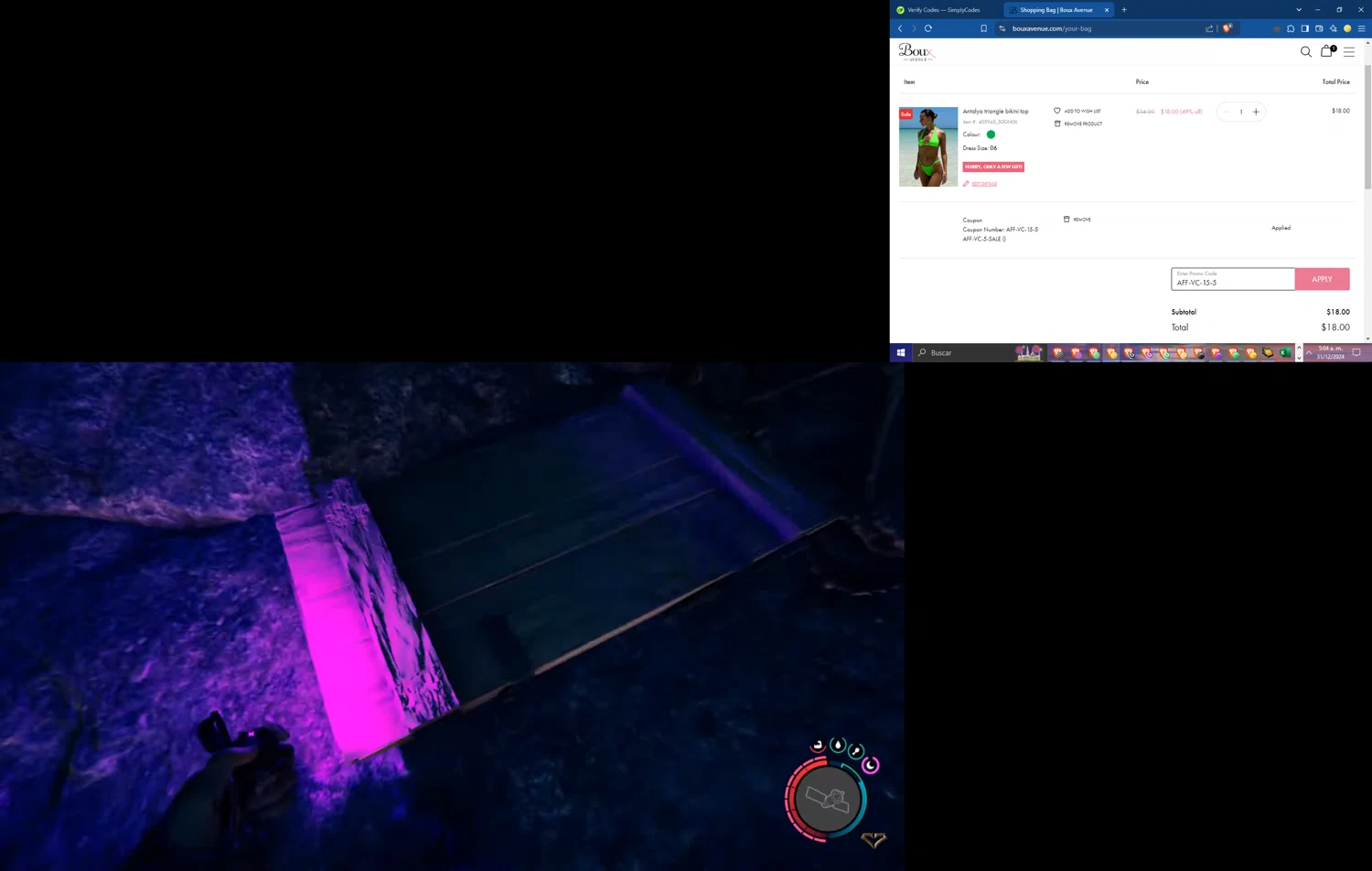Reload the Boux Avenue page
The image size is (1372, 871).
pyautogui.click(x=928, y=28)
